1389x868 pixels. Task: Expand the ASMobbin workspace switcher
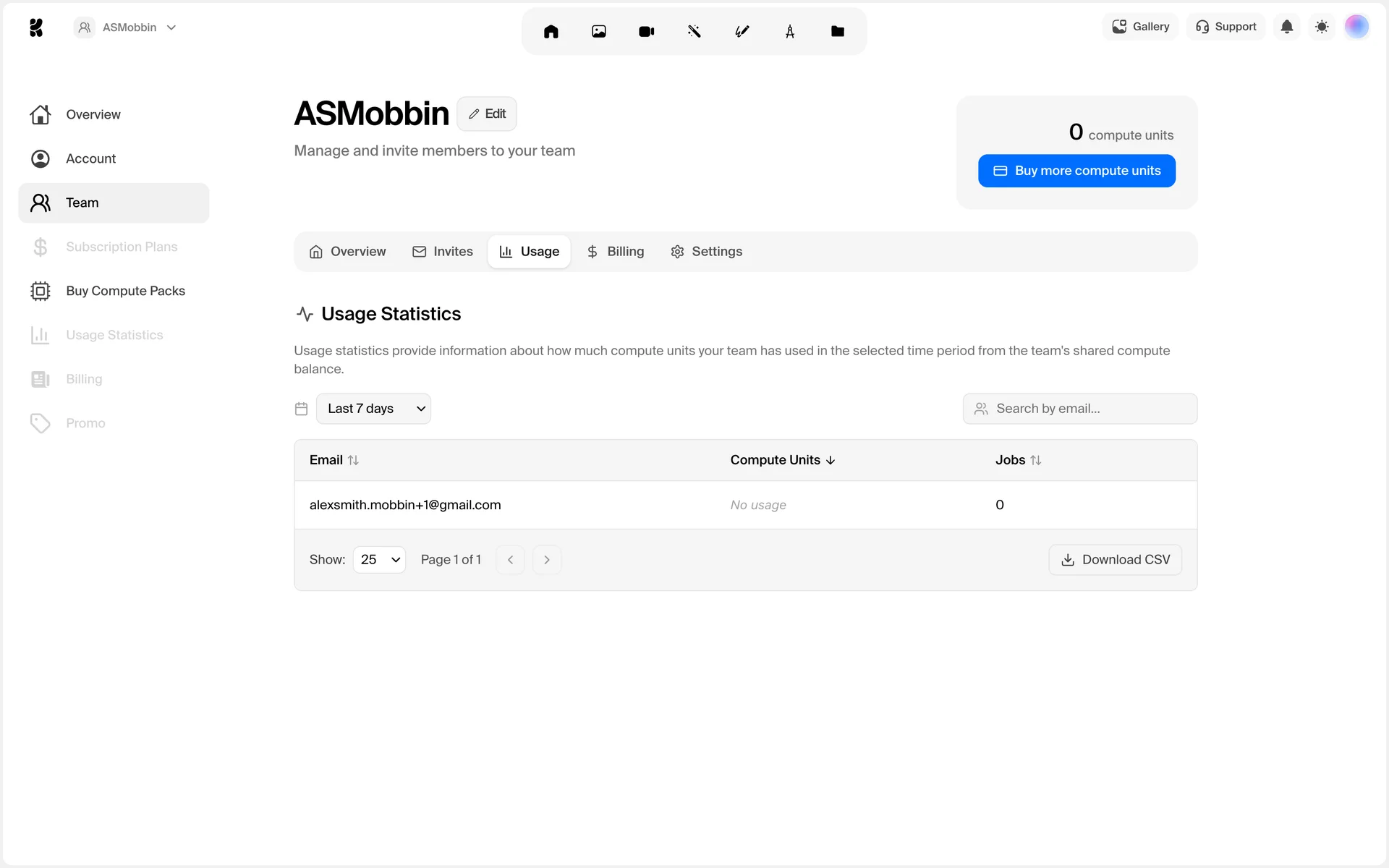tap(126, 27)
